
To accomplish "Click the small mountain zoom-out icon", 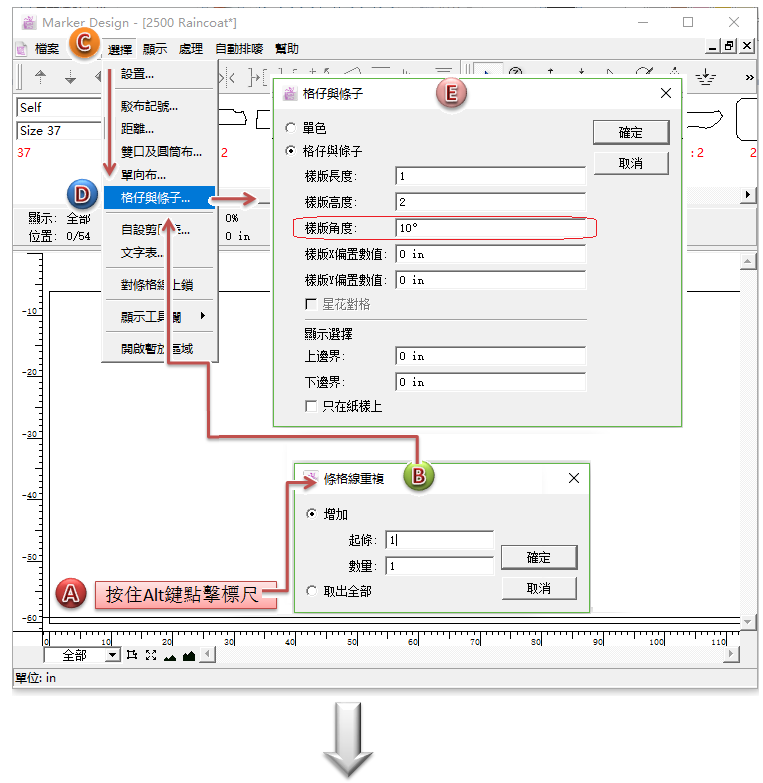I will pyautogui.click(x=169, y=656).
